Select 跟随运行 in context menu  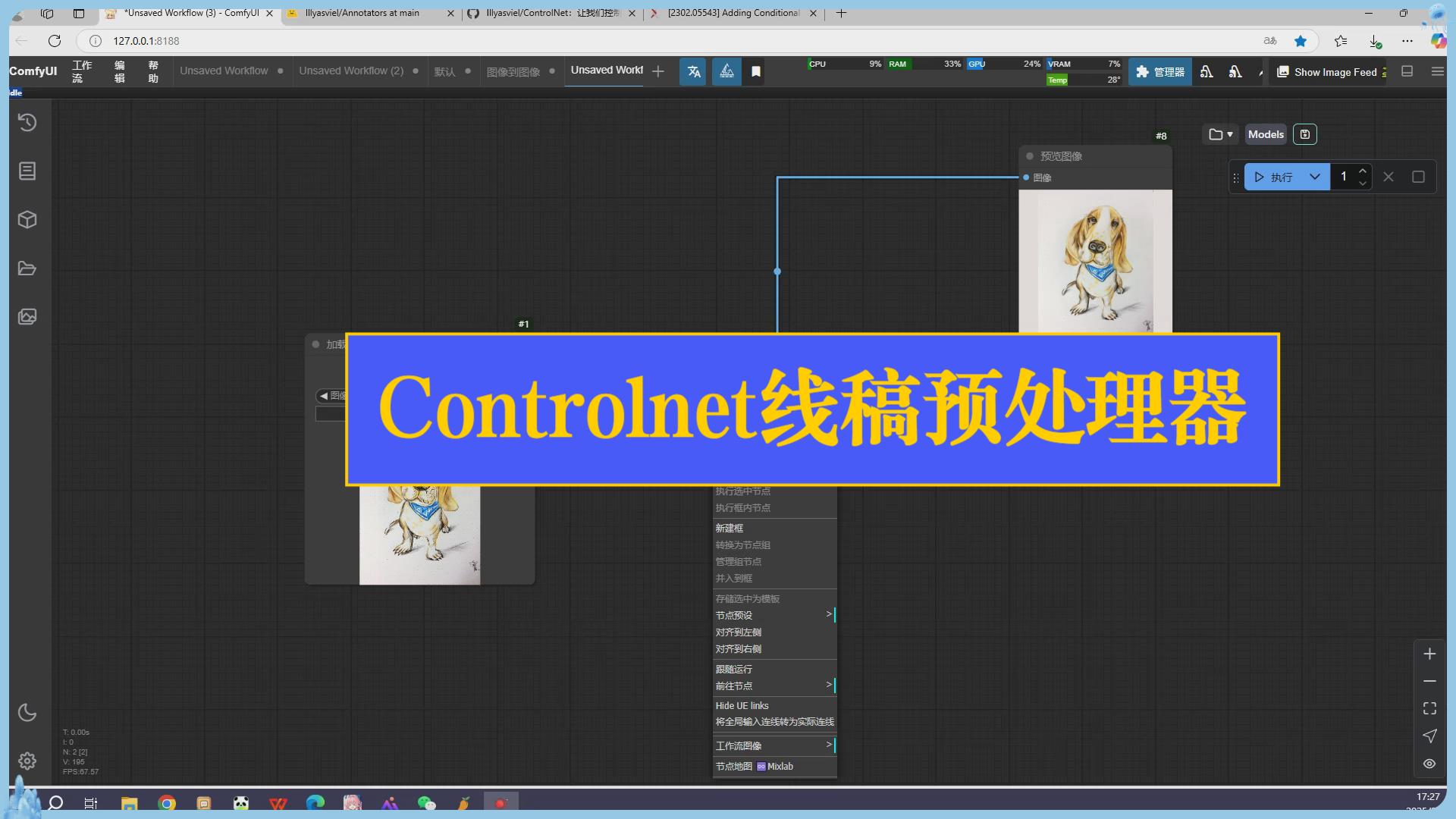tap(774, 669)
